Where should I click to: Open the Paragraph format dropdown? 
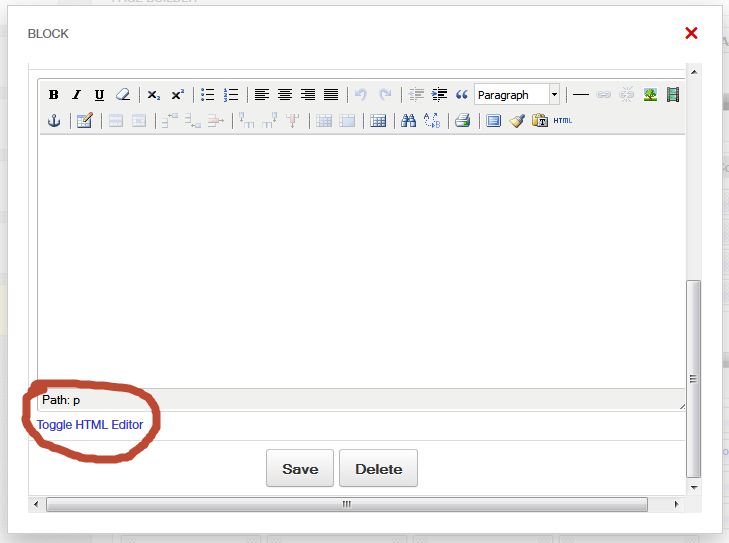tap(517, 95)
